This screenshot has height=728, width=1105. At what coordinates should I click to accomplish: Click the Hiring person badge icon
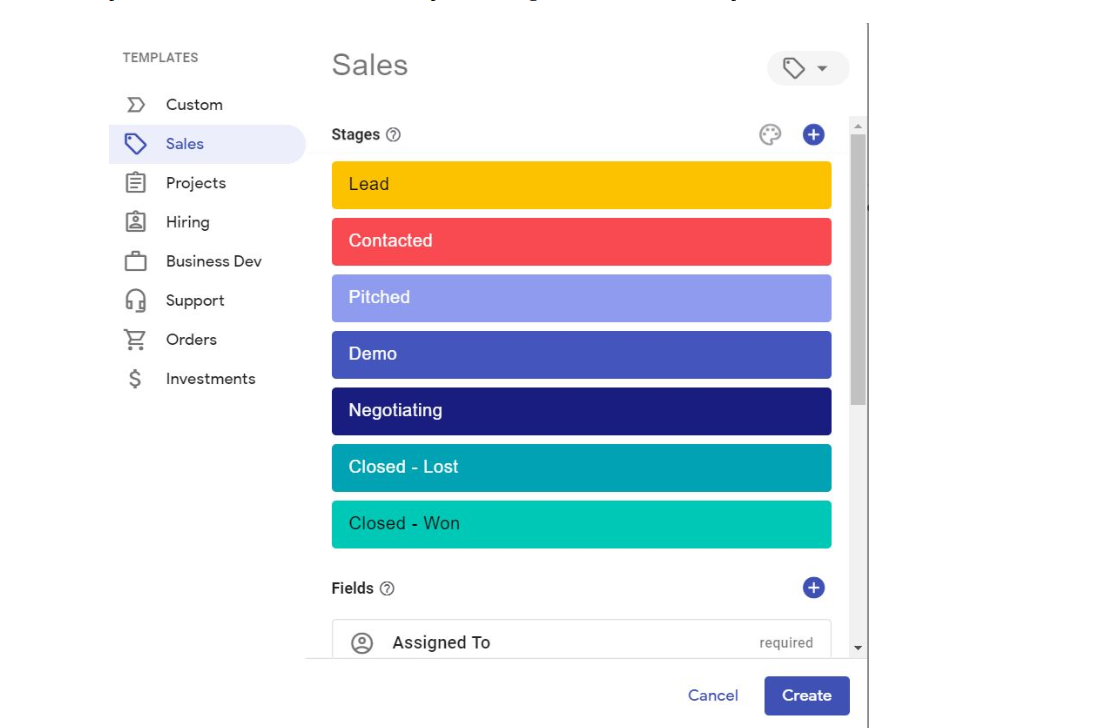(135, 222)
